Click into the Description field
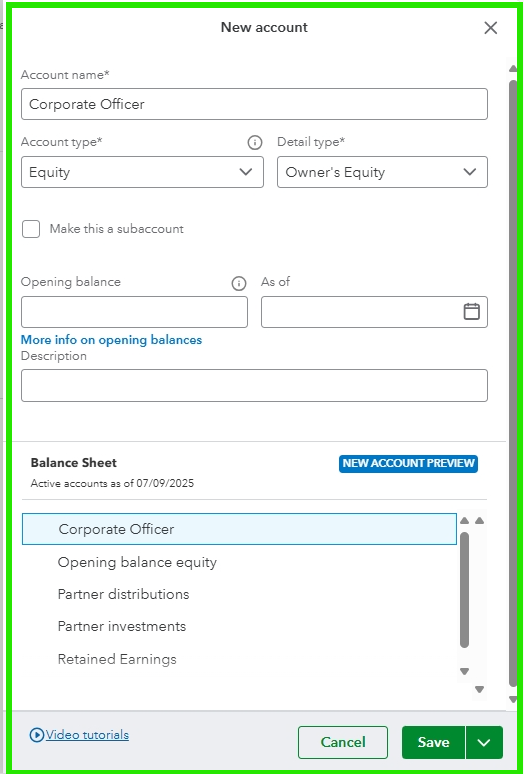The height and width of the screenshot is (774, 524). (x=254, y=386)
